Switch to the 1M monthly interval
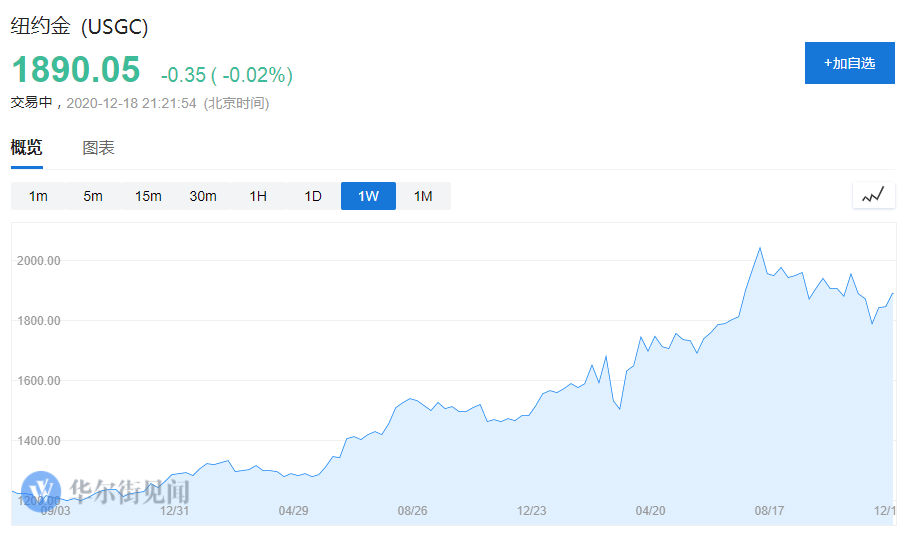 (423, 196)
